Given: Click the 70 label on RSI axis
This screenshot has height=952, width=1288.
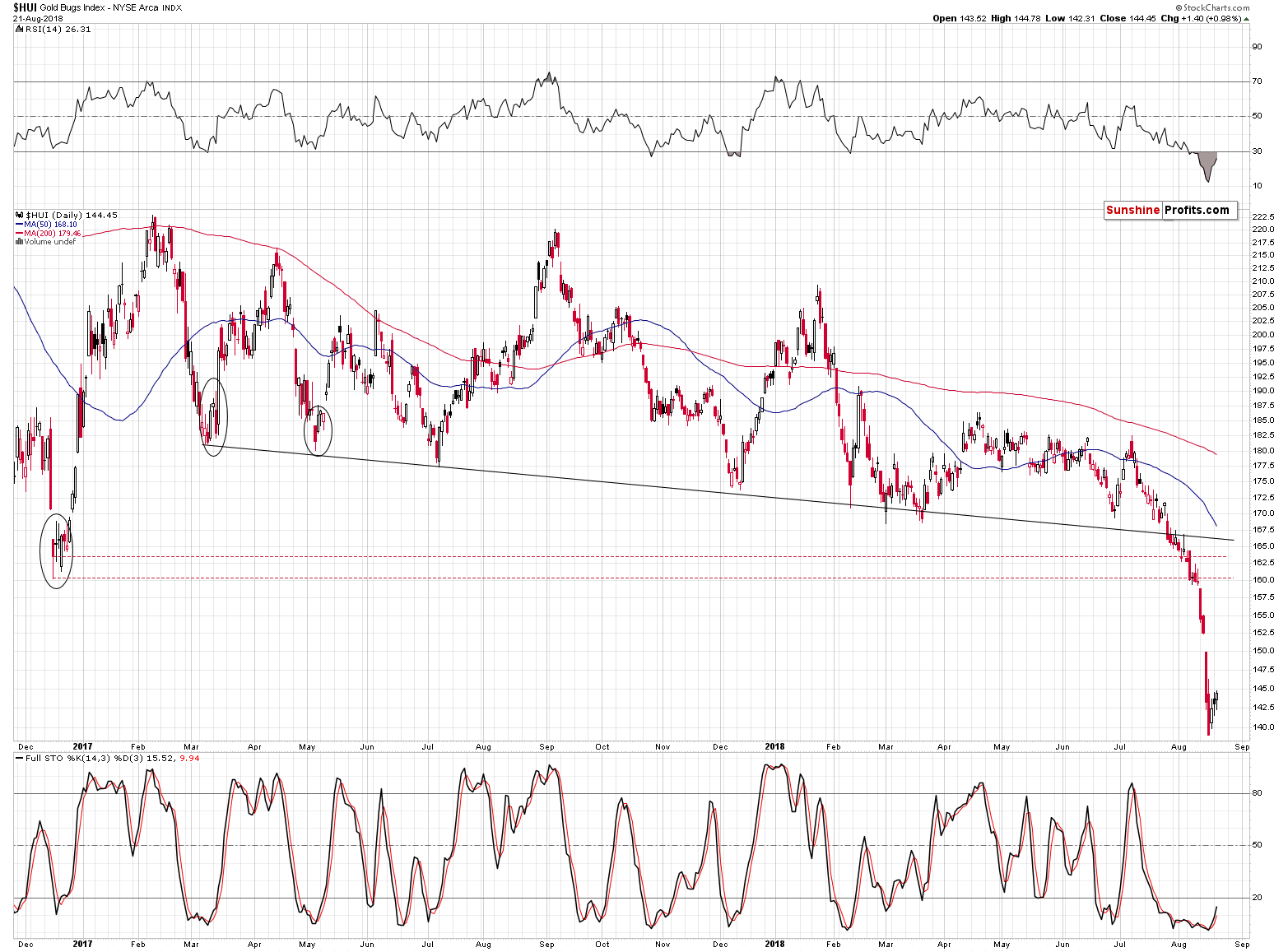Looking at the screenshot, I should click(x=1258, y=81).
